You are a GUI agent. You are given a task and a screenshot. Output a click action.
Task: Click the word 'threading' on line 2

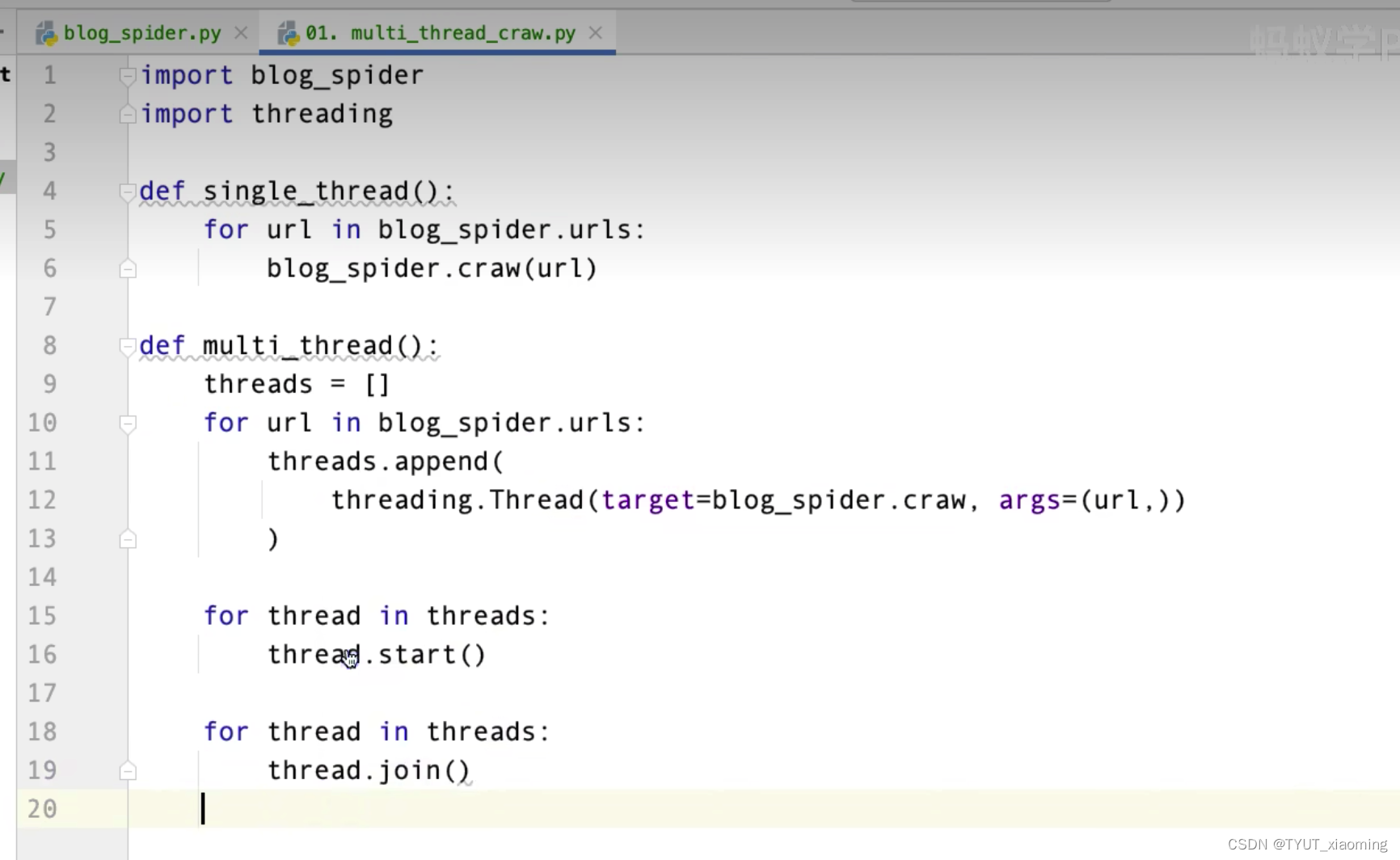coord(322,114)
